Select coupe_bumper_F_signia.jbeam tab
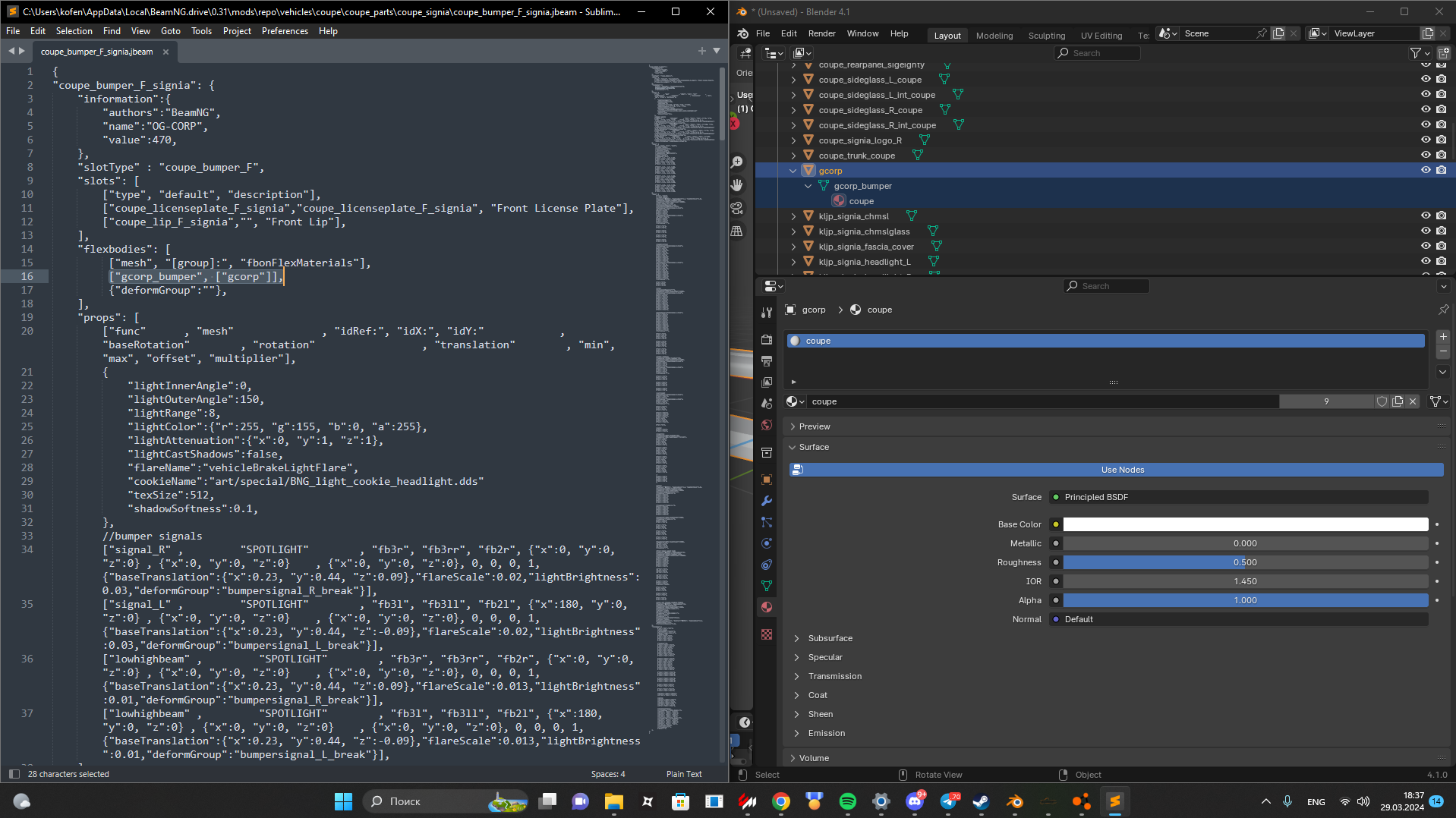This screenshot has width=1456, height=818. click(96, 52)
